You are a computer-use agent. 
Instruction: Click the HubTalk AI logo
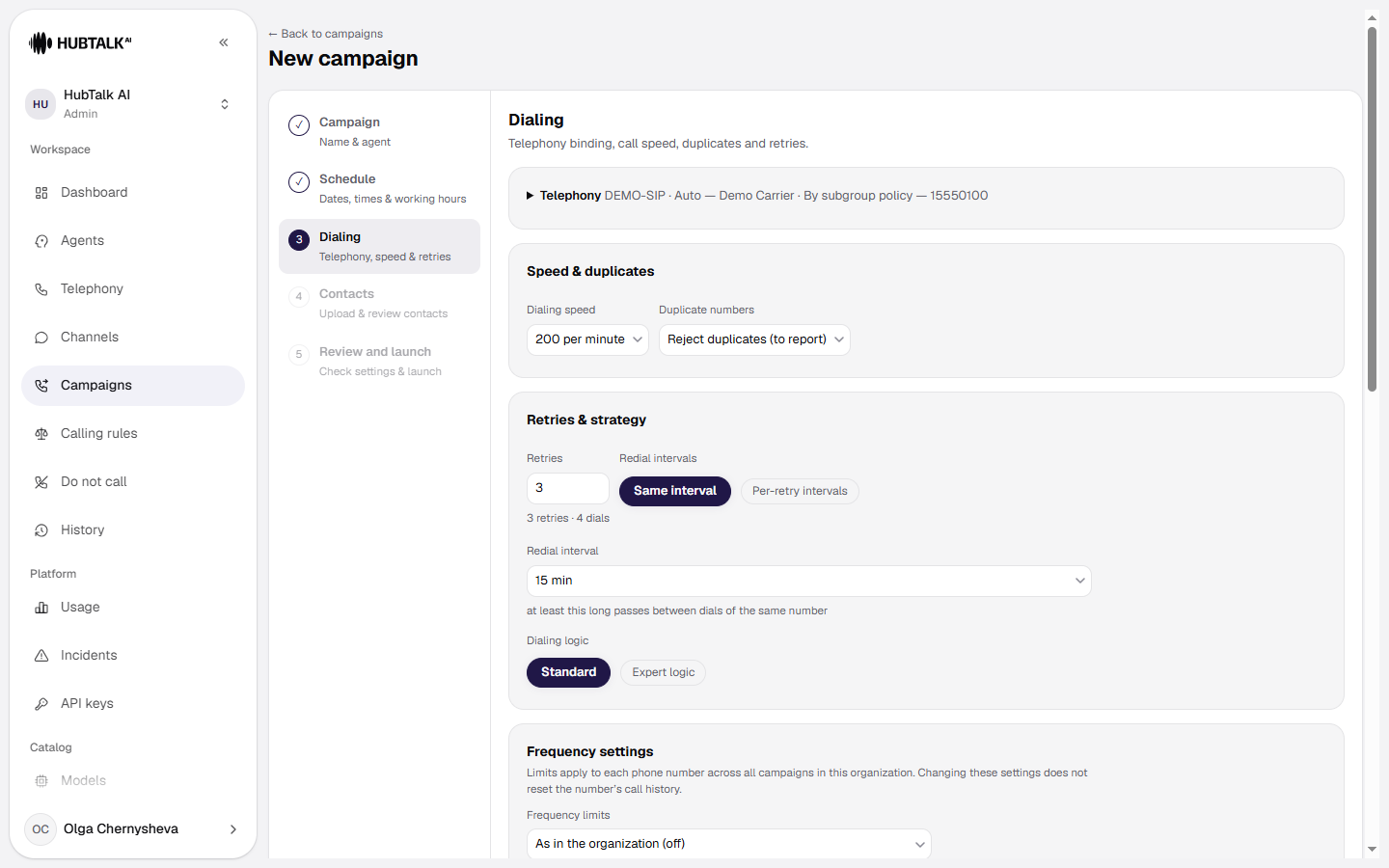[x=80, y=42]
